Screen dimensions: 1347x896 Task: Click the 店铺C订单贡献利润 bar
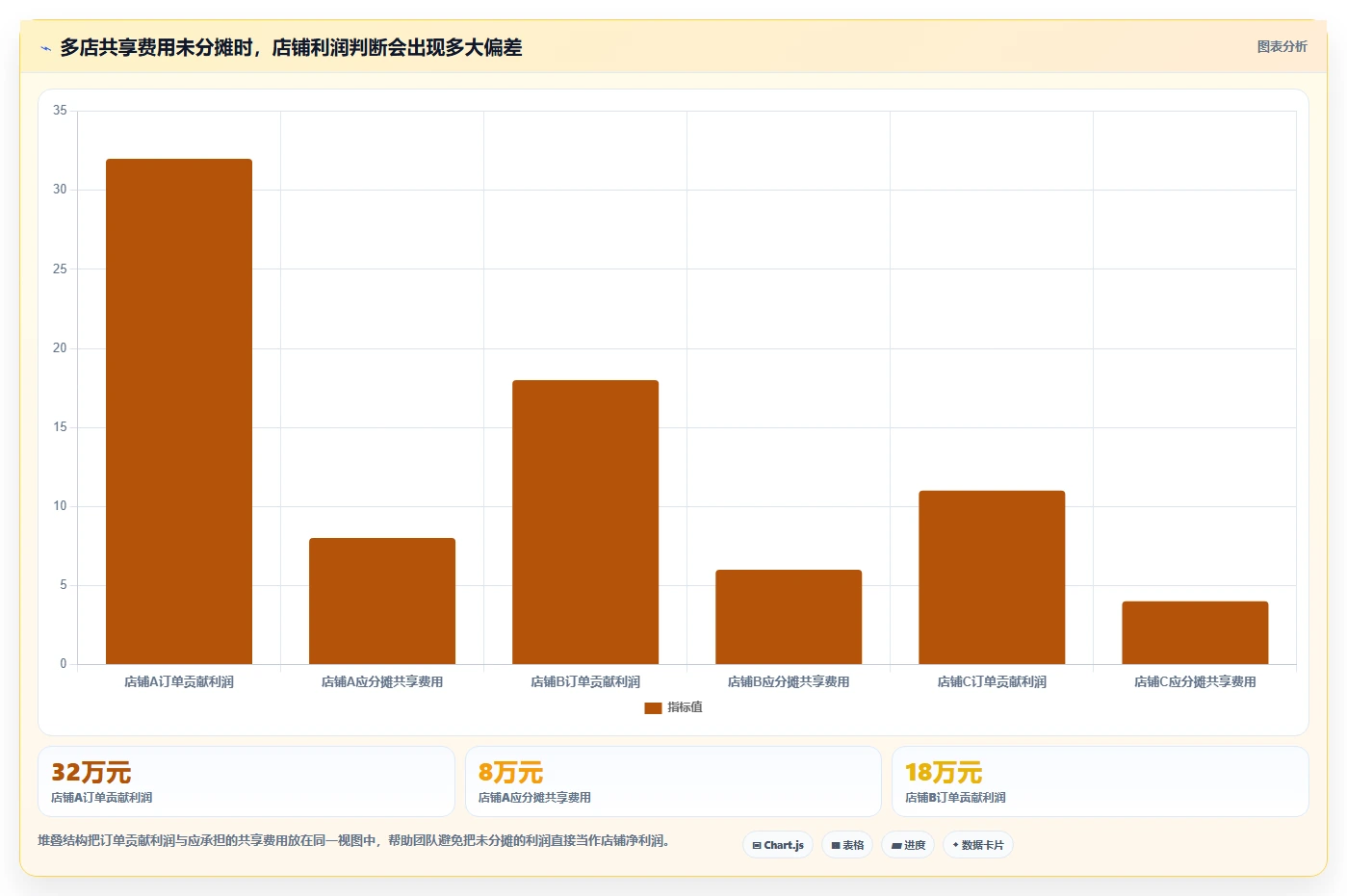coord(992,577)
